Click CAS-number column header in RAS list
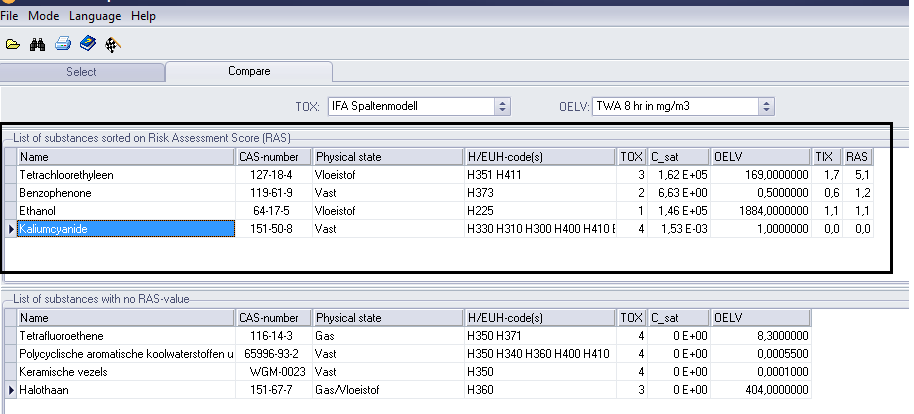The width and height of the screenshot is (914, 414). (x=273, y=157)
